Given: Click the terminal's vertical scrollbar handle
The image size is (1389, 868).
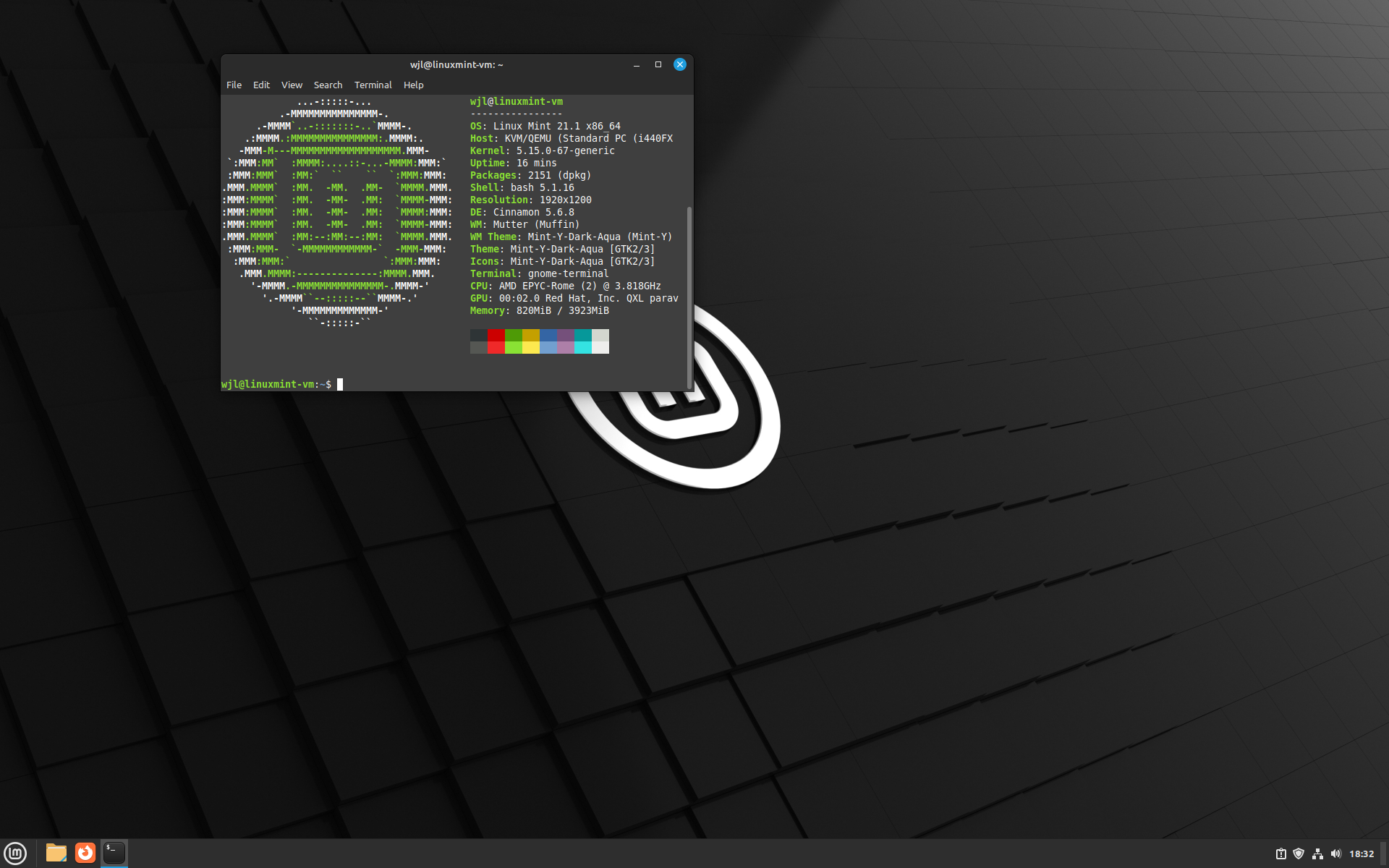Looking at the screenshot, I should [689, 297].
